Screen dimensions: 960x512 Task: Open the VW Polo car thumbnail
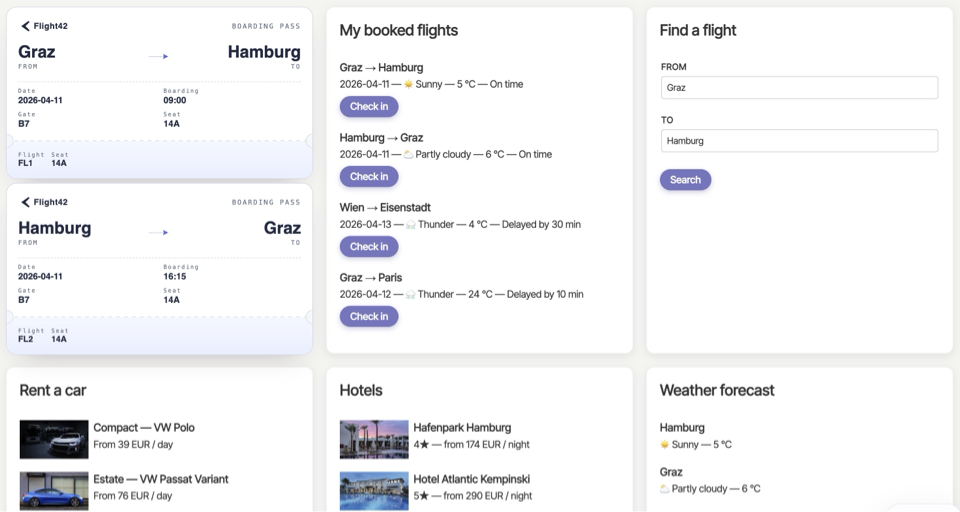point(54,440)
